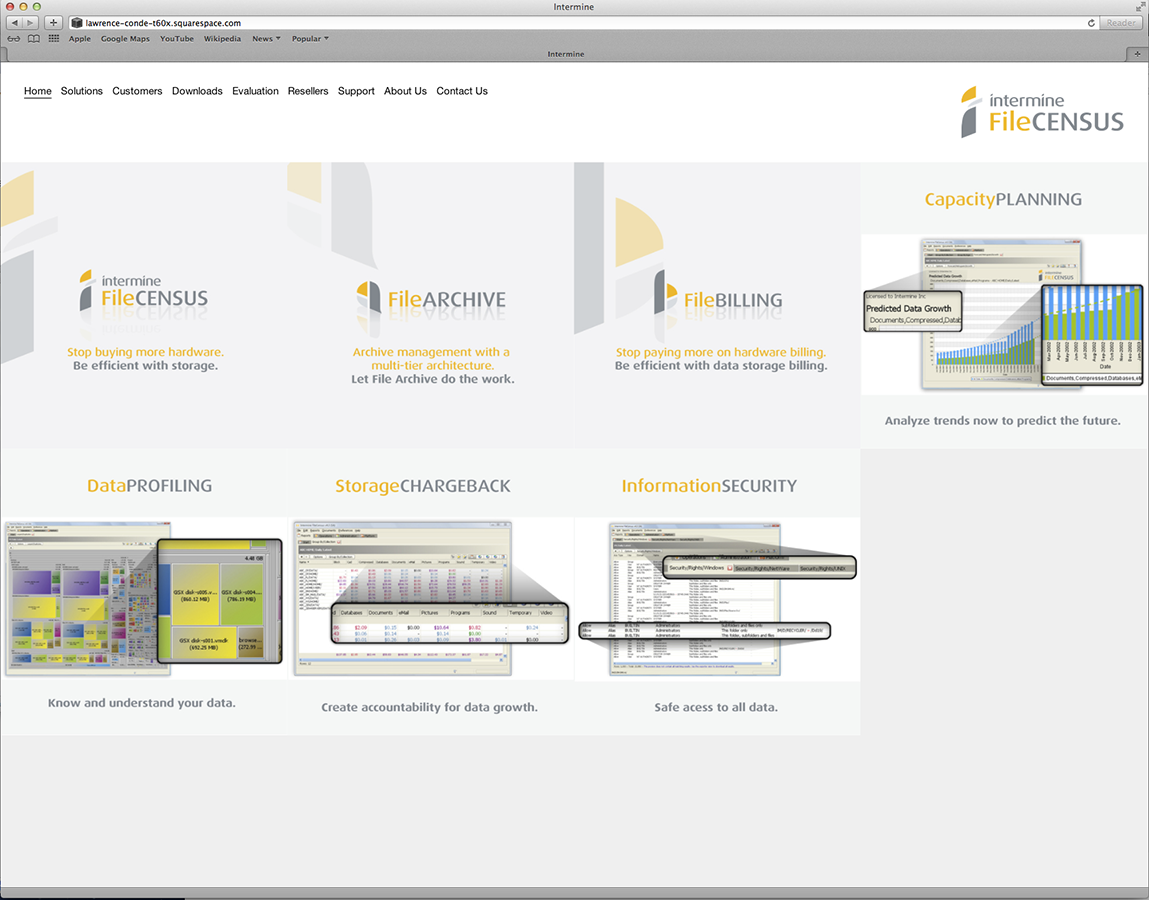1149x900 pixels.
Task: Click the yellow minimize window button
Action: point(23,7)
